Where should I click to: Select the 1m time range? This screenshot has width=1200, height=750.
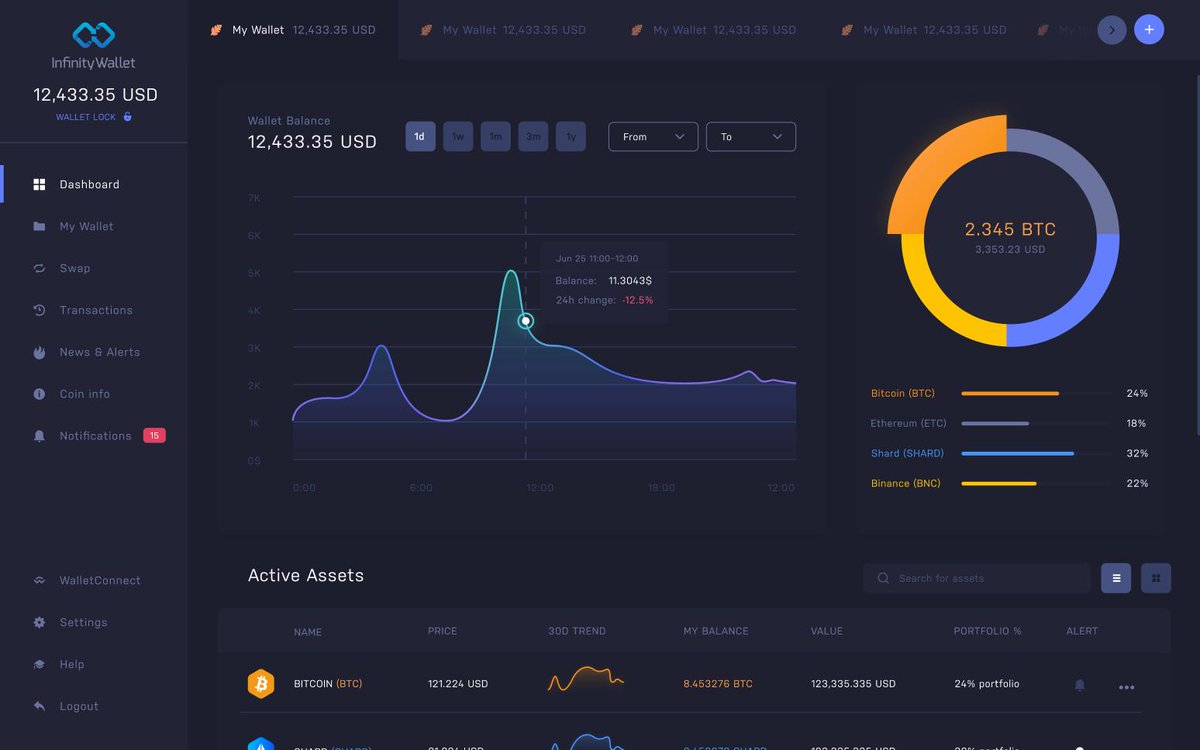[495, 136]
